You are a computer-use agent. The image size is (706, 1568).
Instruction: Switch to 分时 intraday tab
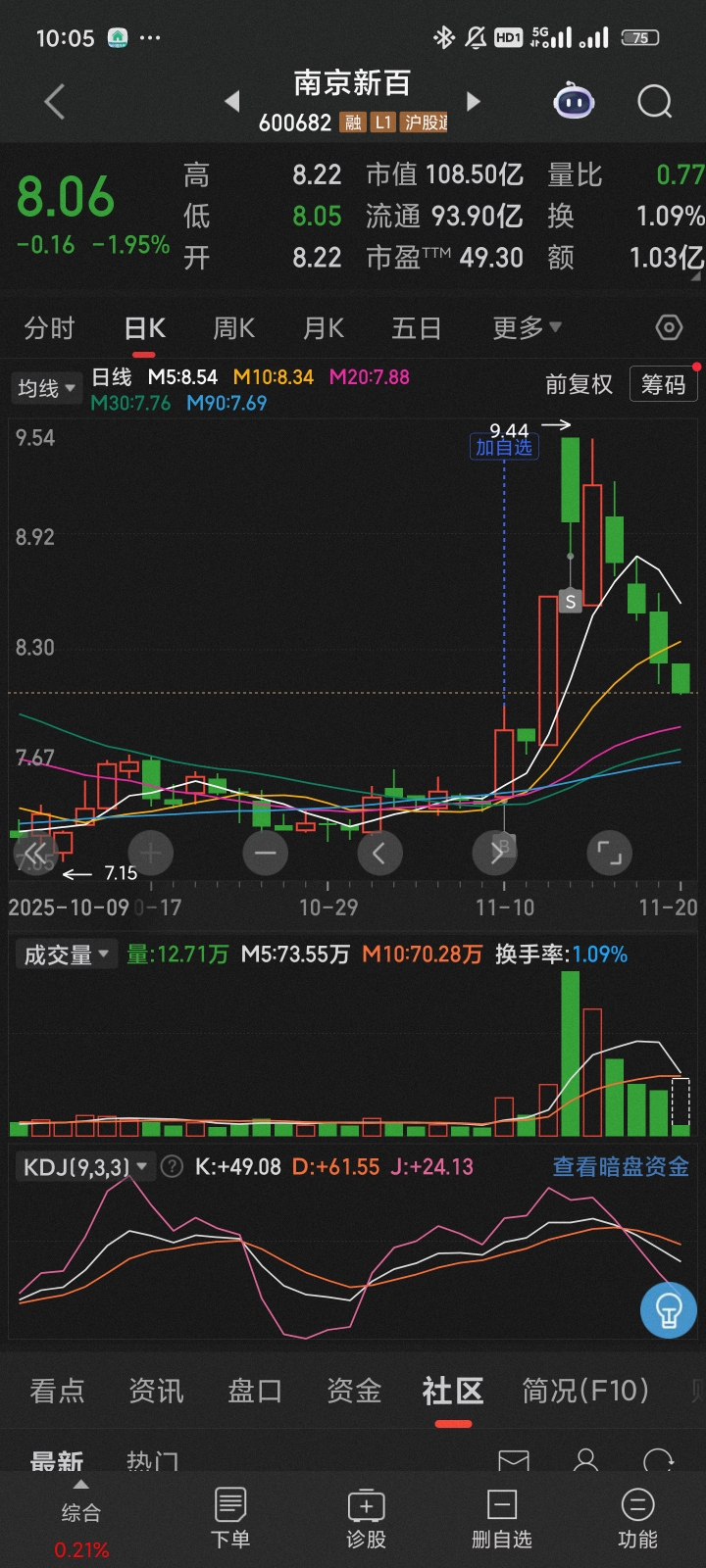(x=49, y=327)
